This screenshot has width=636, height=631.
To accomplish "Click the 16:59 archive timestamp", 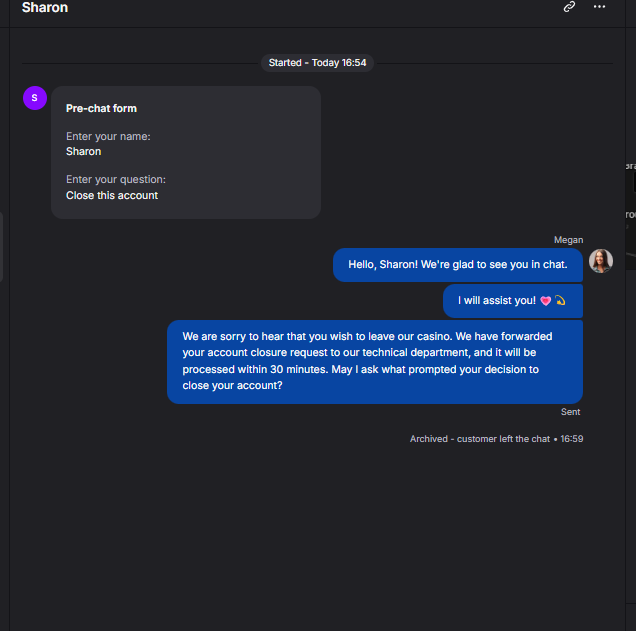I will point(572,439).
